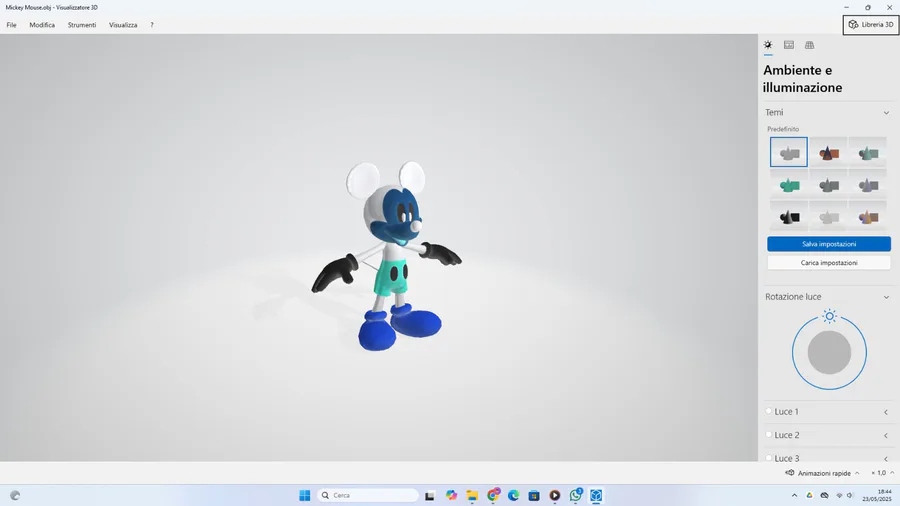Select the bright green theme thumbnail

[x=789, y=184]
